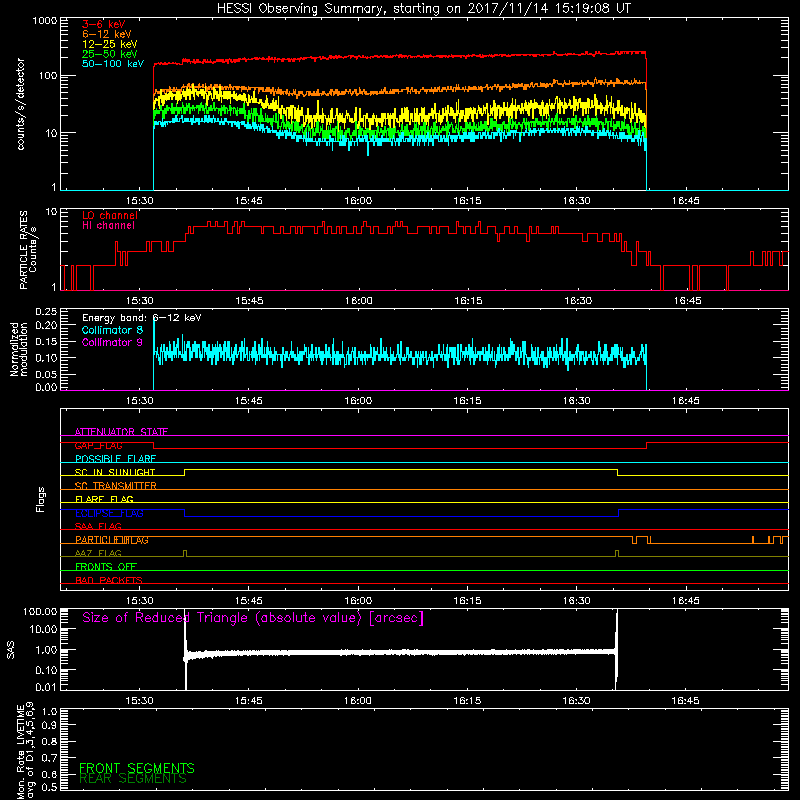Click the 'Energy band: 6-12 keV' label
The height and width of the screenshot is (800, 800).
[142, 318]
